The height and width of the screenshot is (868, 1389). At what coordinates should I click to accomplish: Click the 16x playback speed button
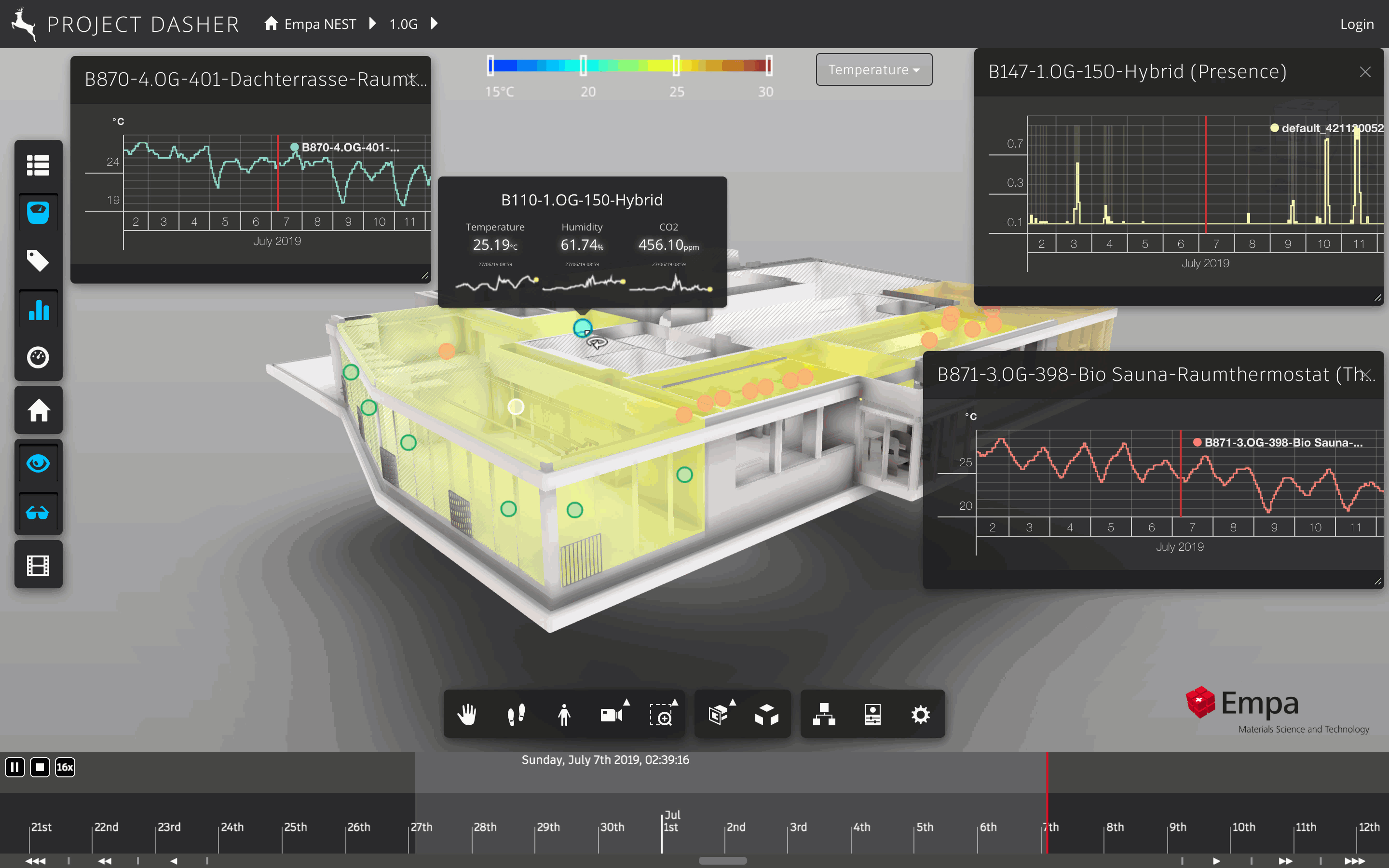pos(65,767)
